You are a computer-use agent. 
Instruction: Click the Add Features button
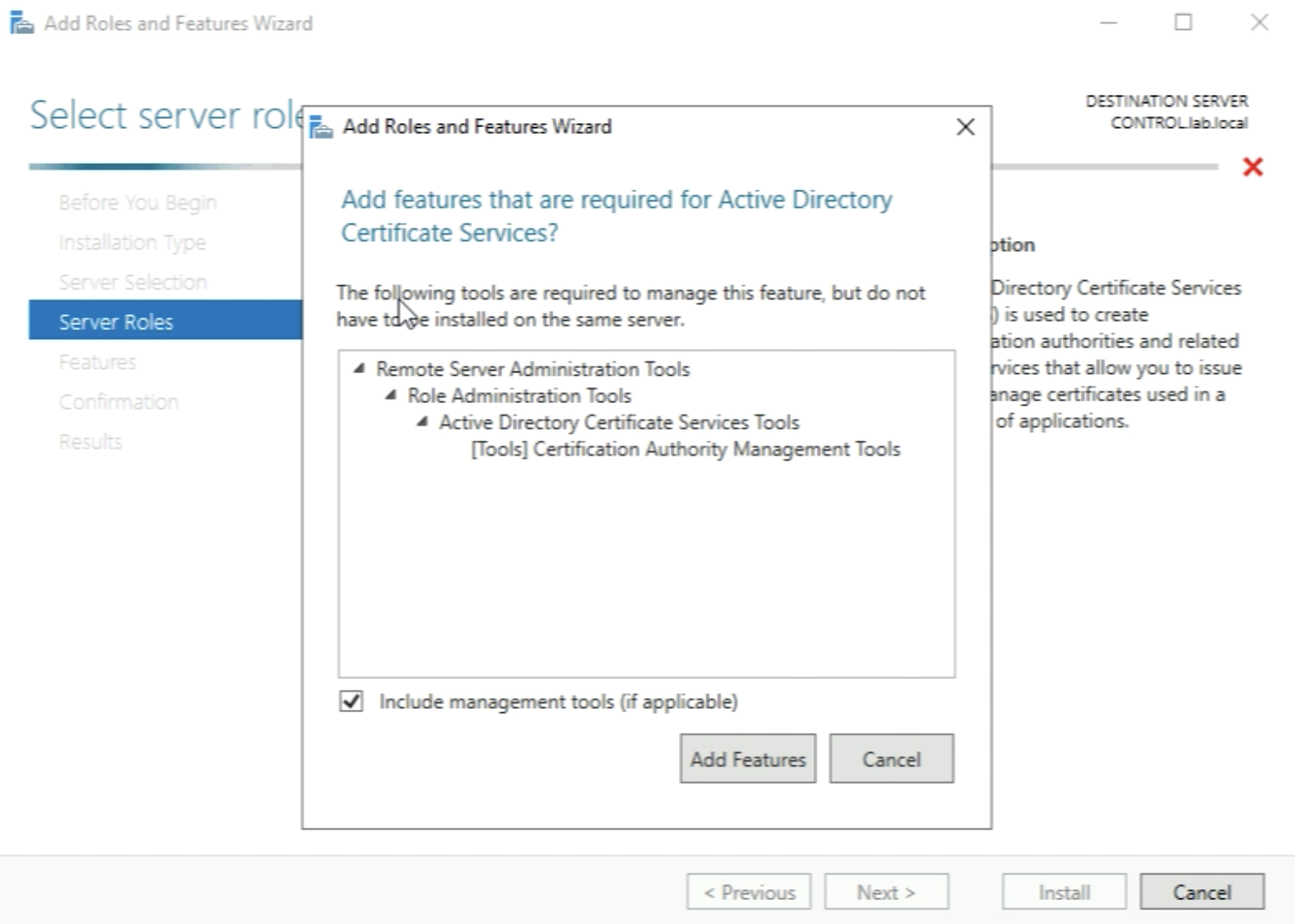point(747,758)
